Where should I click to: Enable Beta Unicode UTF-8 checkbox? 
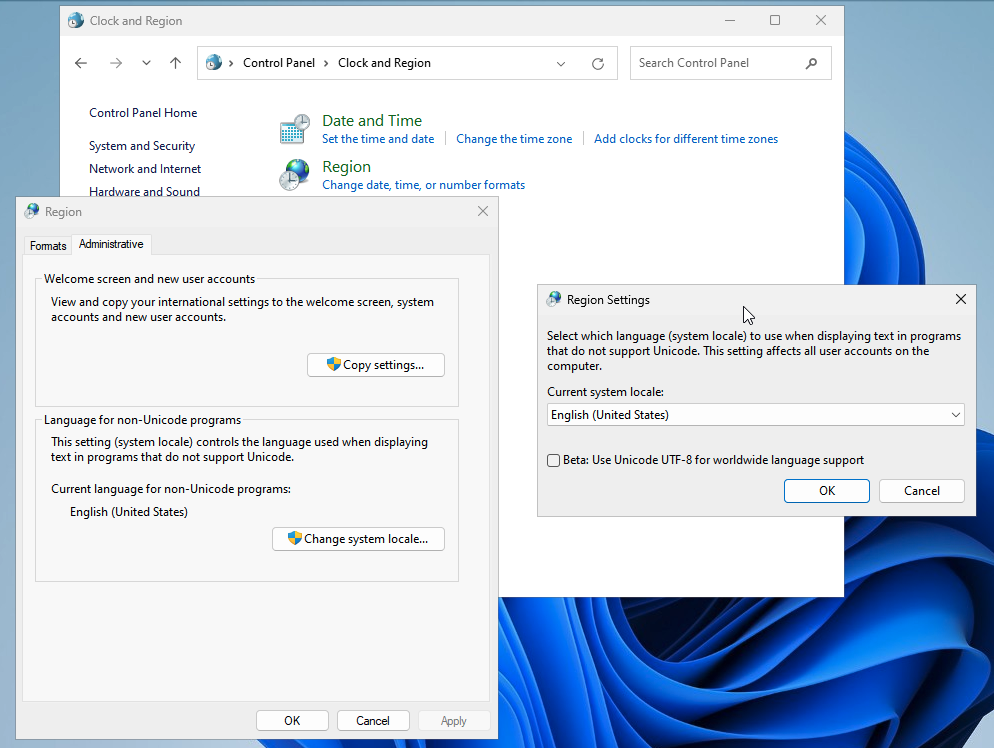[x=554, y=460]
